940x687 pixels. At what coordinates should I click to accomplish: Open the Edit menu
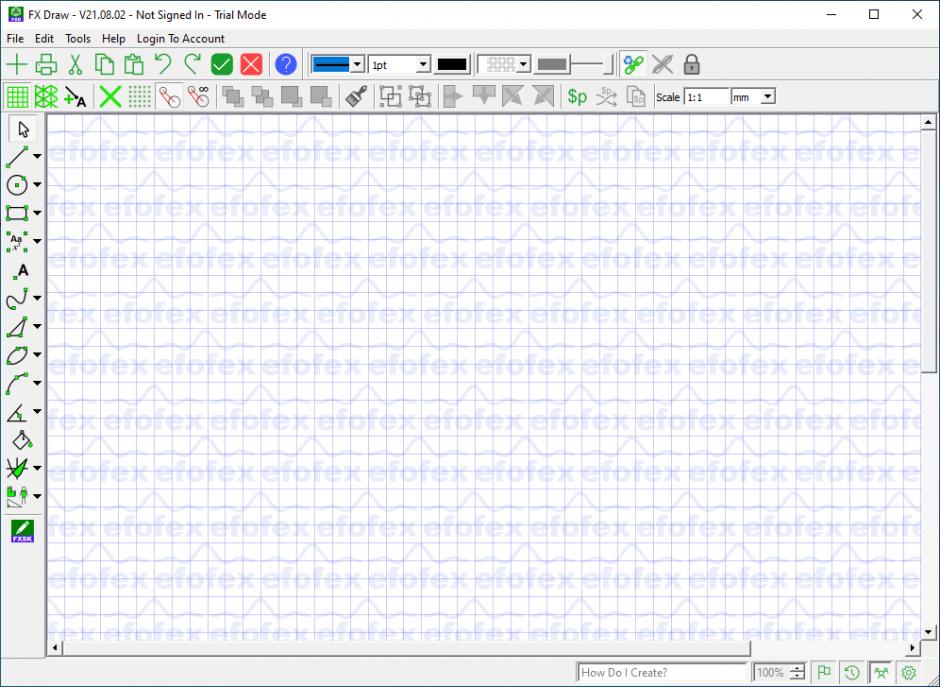pyautogui.click(x=44, y=38)
